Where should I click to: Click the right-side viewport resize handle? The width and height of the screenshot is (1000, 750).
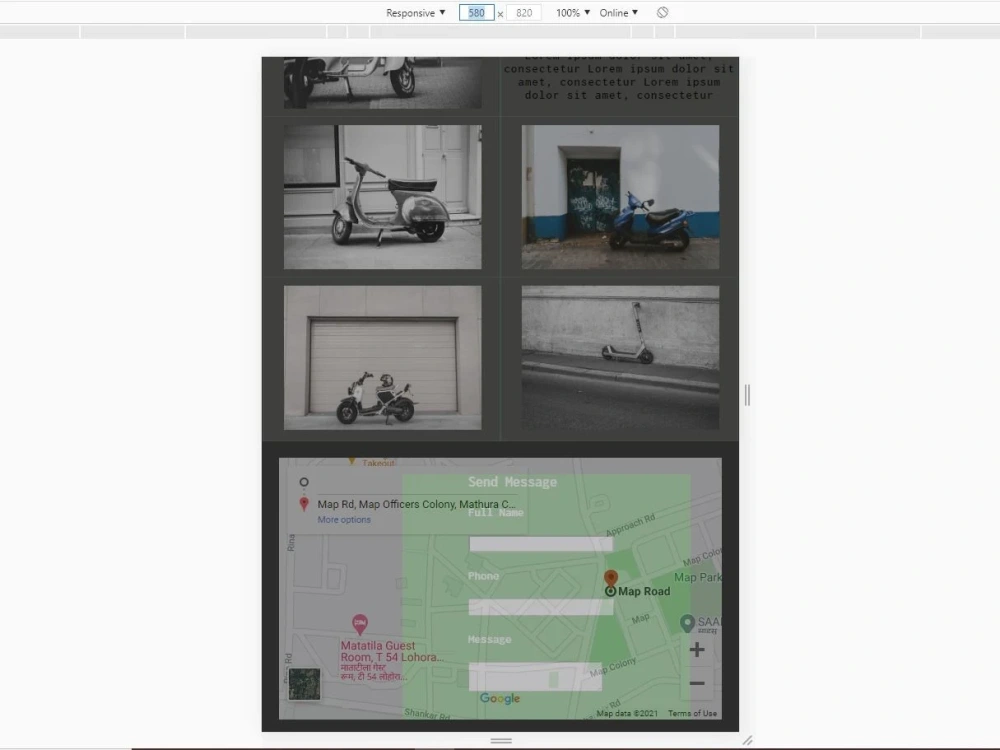[x=747, y=395]
